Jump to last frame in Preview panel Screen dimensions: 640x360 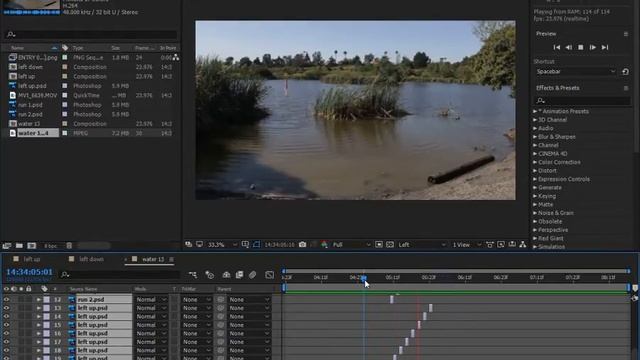pos(605,47)
